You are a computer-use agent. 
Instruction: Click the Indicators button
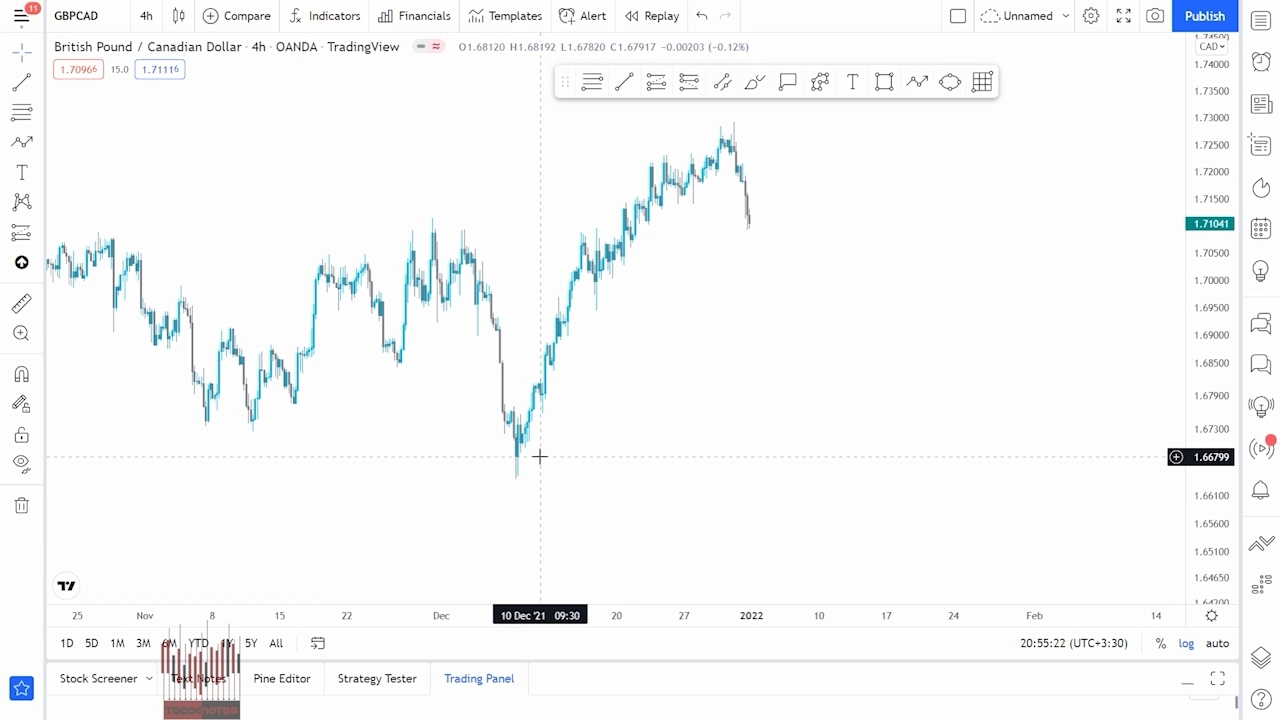coord(324,16)
